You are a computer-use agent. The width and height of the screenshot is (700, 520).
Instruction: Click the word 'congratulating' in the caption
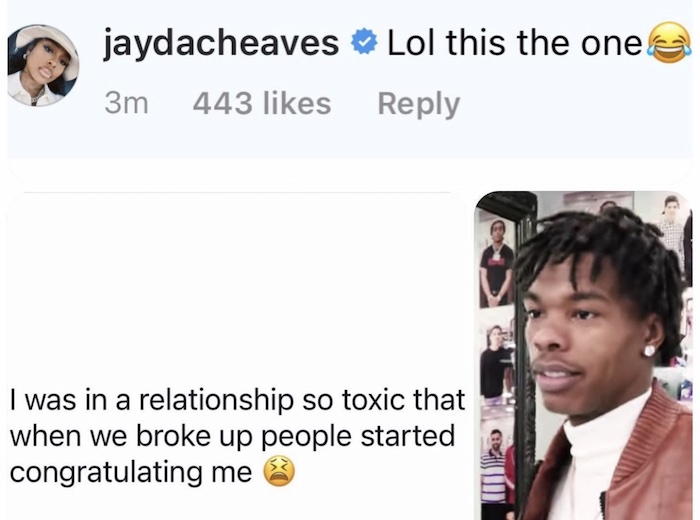(106, 473)
